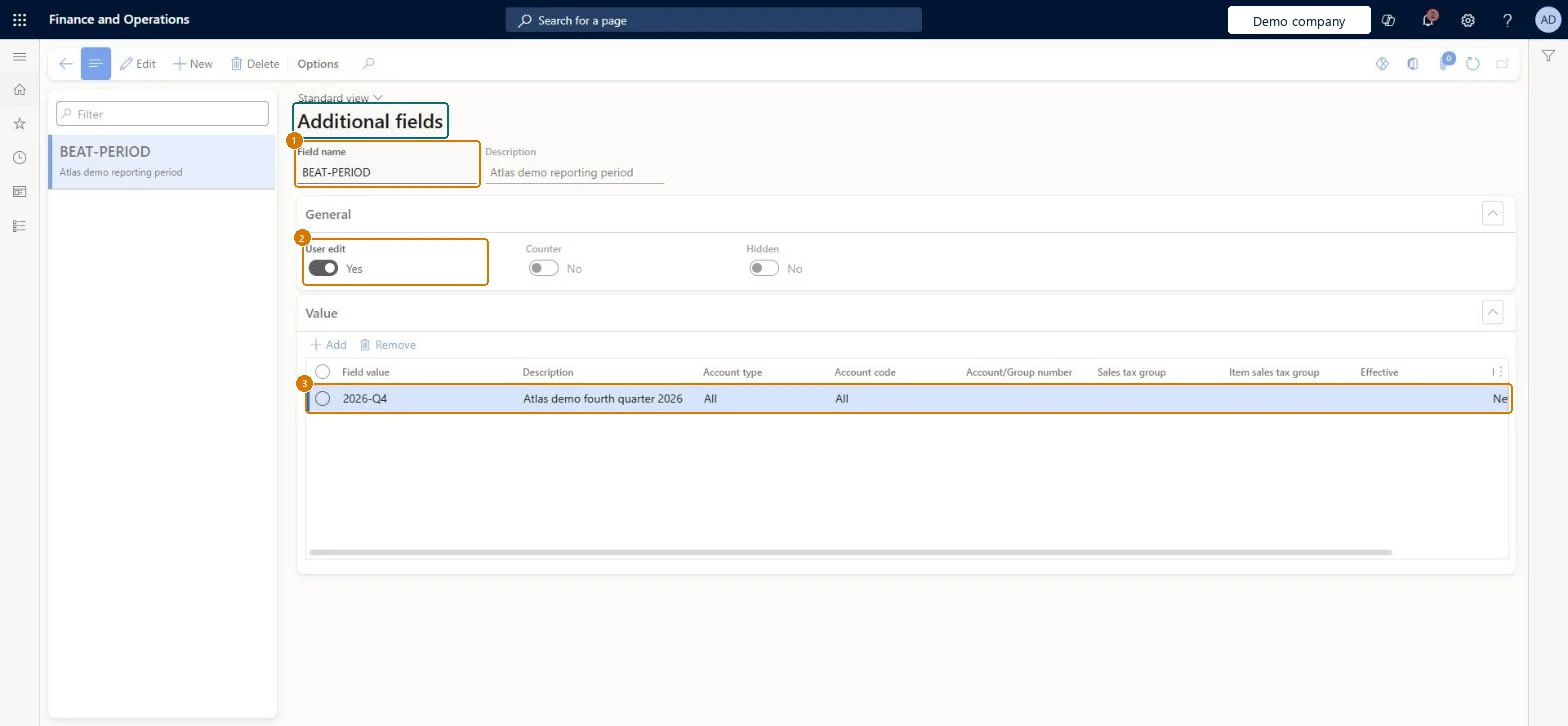The width and height of the screenshot is (1568, 726).
Task: Select the 2026-Q4 row radio button
Action: [x=322, y=399]
